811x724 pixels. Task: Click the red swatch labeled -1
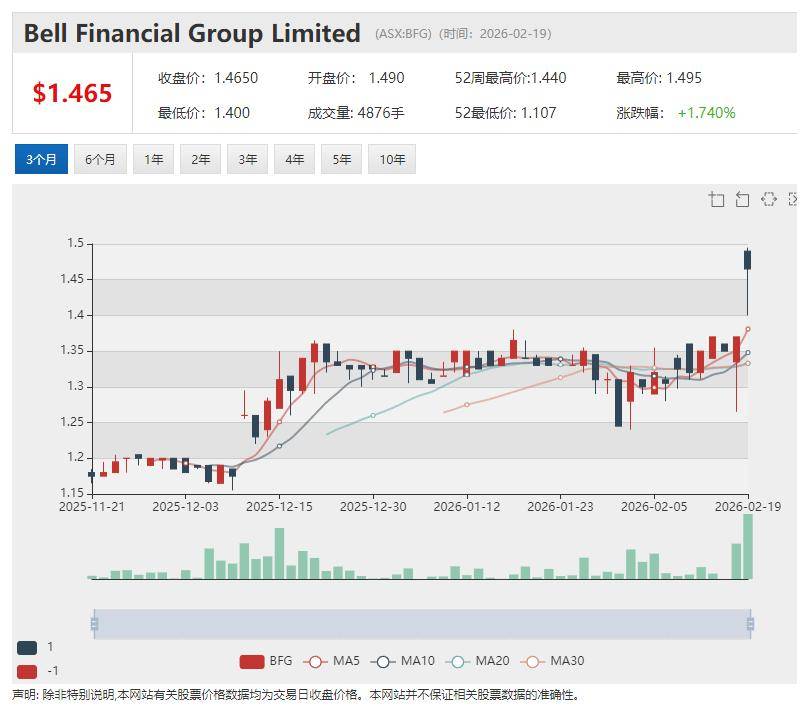tap(27, 671)
